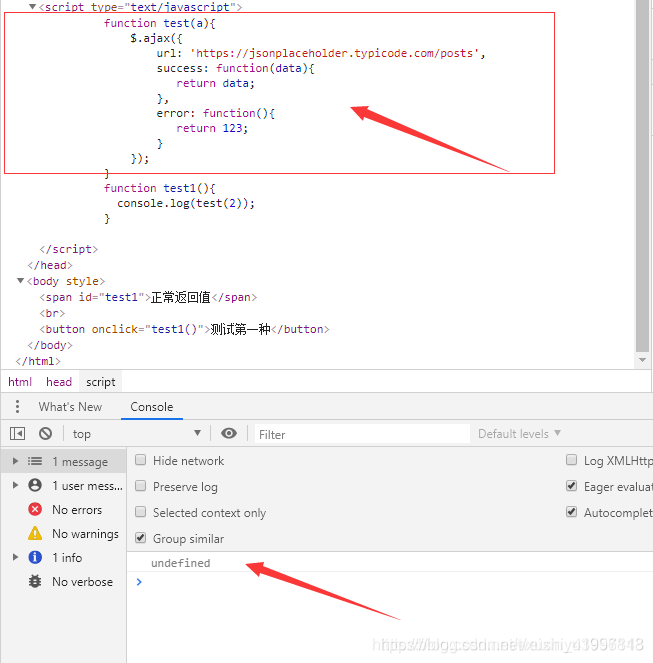653x663 pixels.
Task: Click the console.log(test(2)) code line
Action: pyautogui.click(x=186, y=203)
